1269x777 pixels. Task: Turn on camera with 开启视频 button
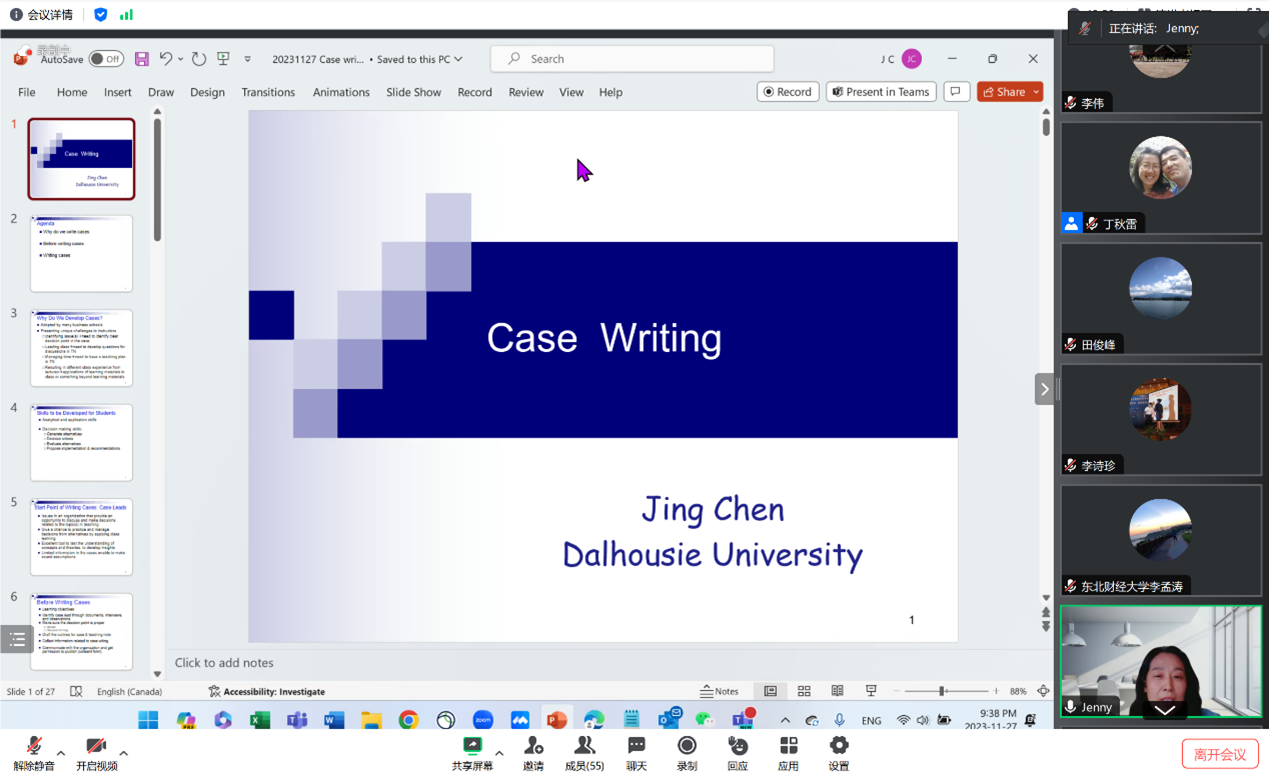(96, 754)
